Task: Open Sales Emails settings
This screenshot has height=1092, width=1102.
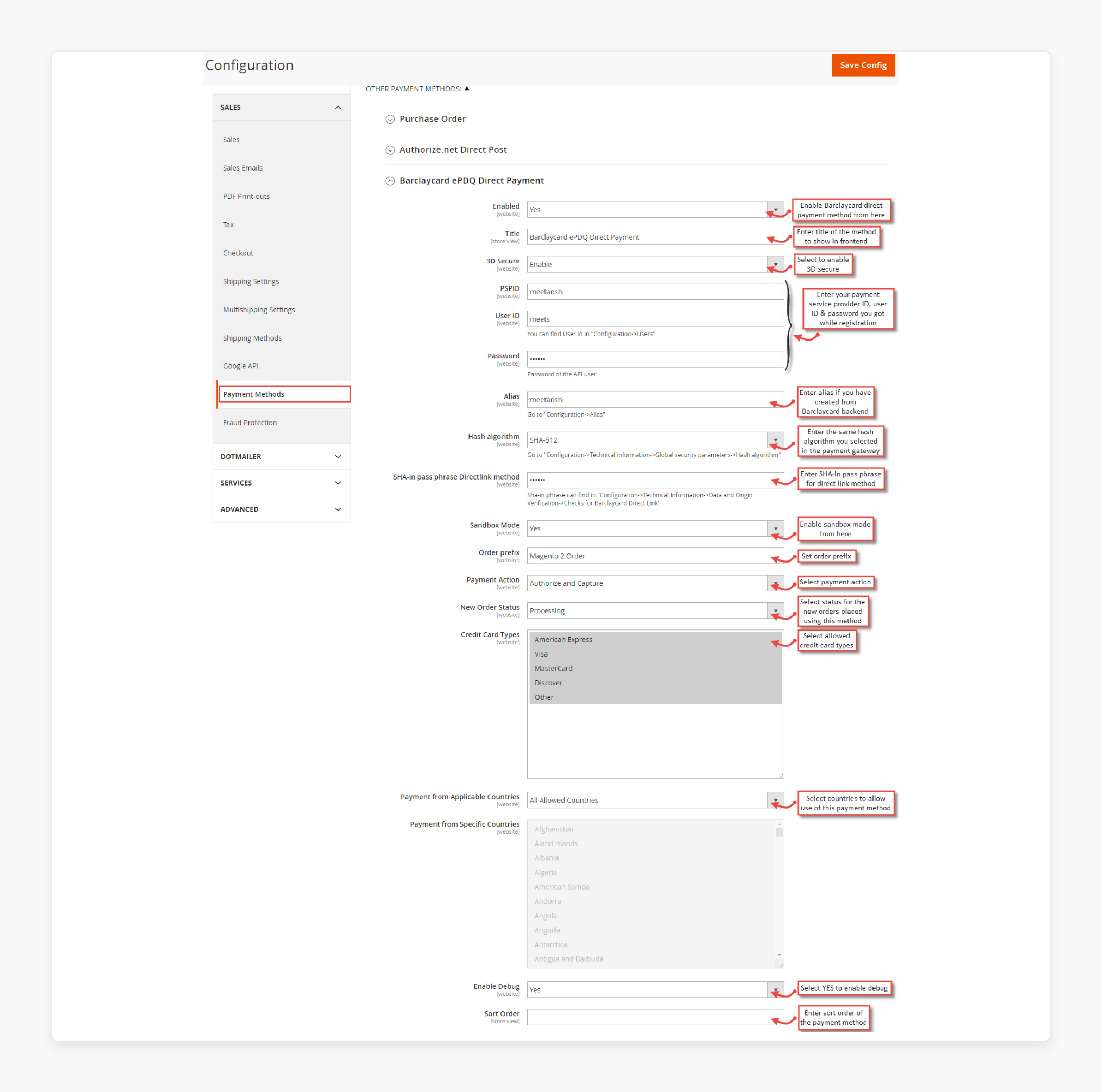Action: click(243, 168)
